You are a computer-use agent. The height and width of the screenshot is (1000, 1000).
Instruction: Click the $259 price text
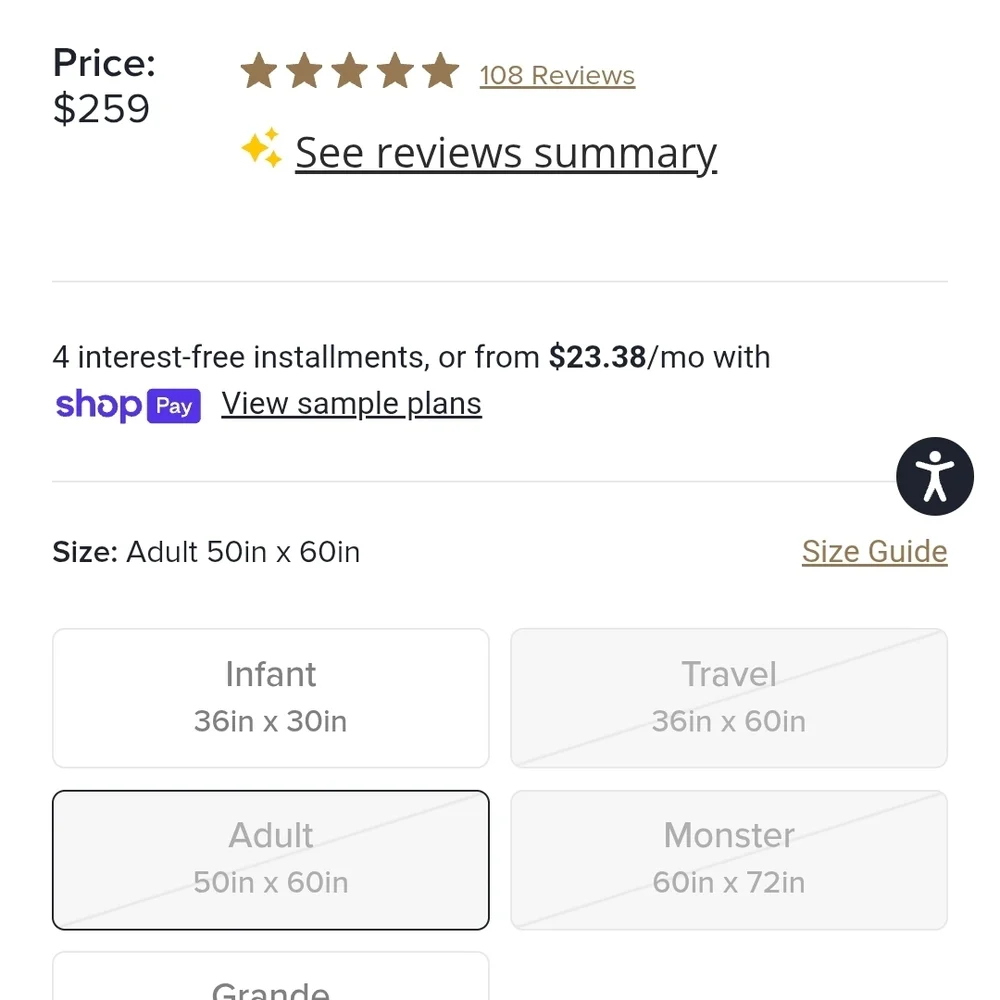(x=101, y=108)
